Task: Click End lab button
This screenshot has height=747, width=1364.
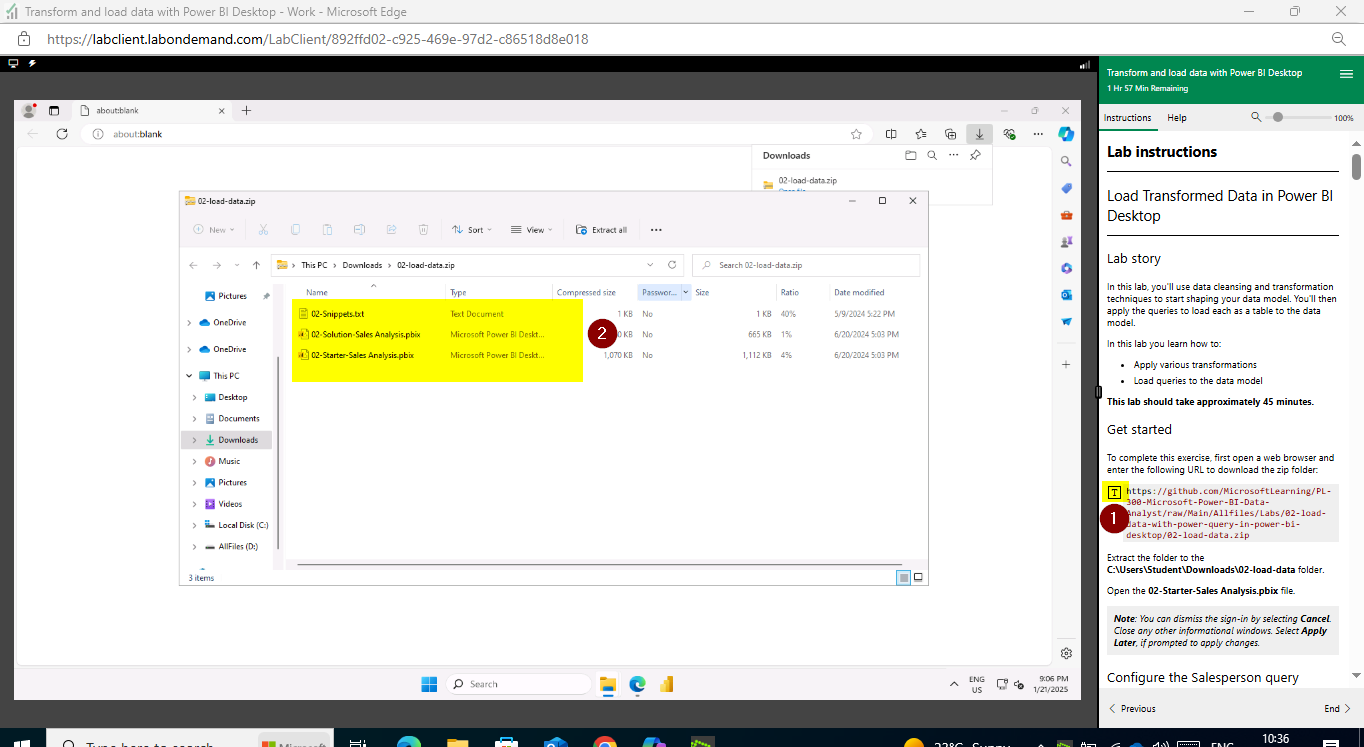Action: (1337, 708)
